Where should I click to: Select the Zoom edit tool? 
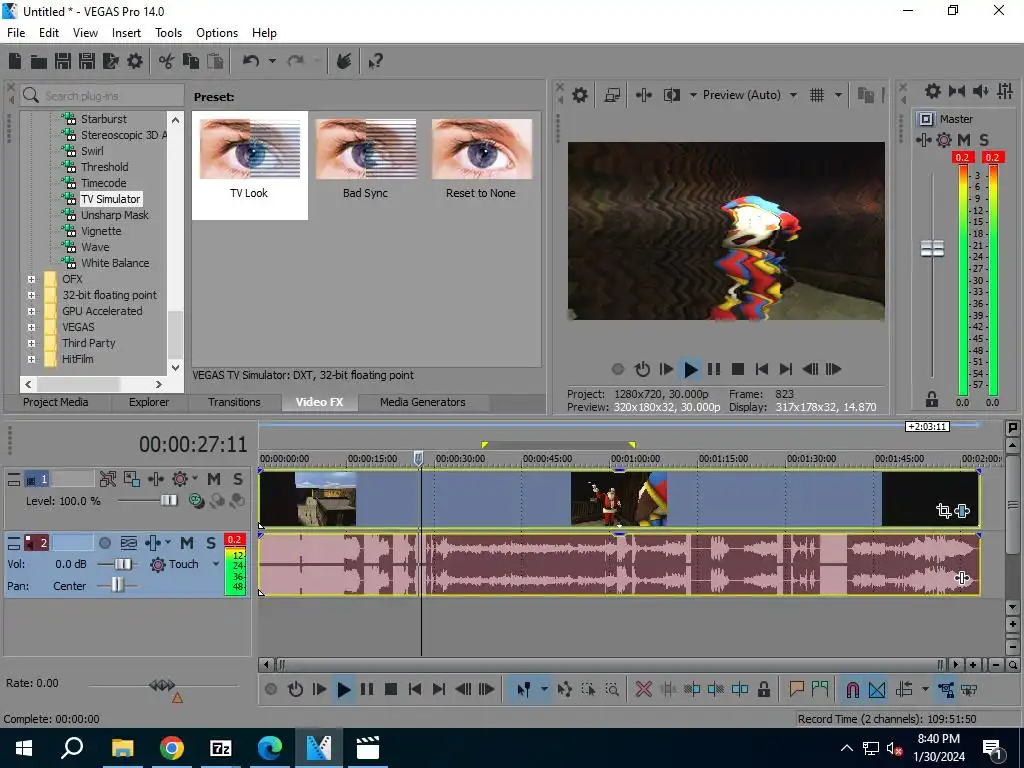[612, 689]
